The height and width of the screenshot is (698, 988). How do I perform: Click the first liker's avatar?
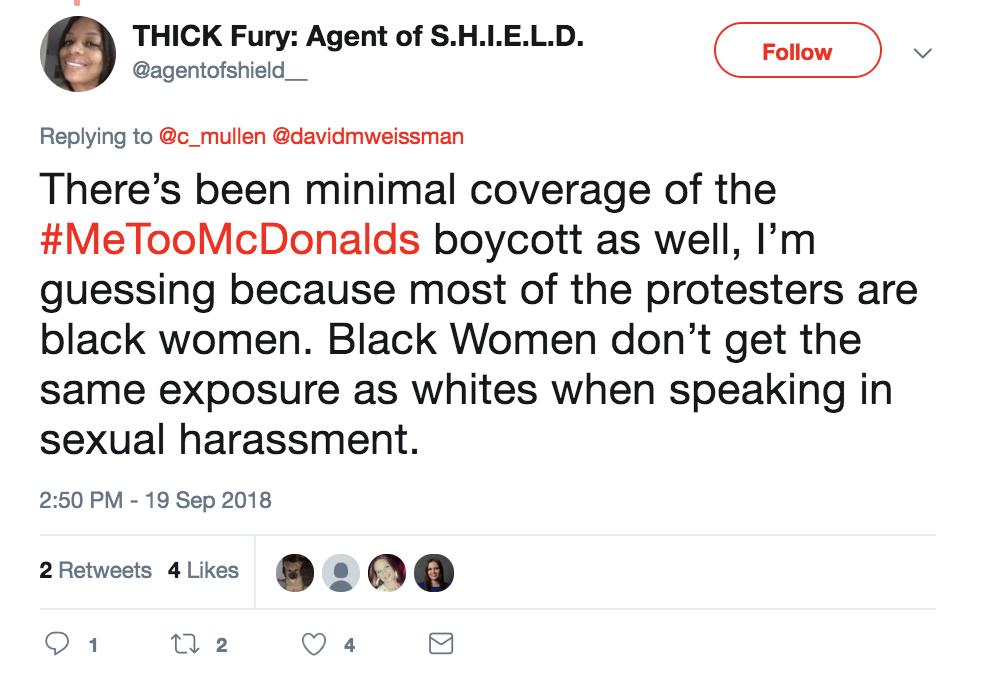[295, 572]
